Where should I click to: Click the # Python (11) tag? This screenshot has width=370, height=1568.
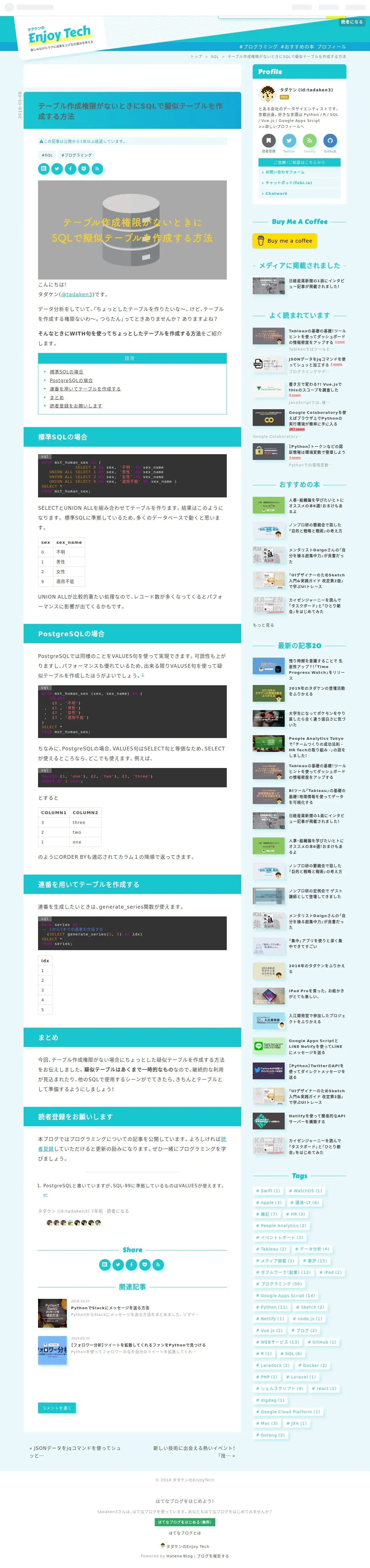click(x=272, y=1307)
